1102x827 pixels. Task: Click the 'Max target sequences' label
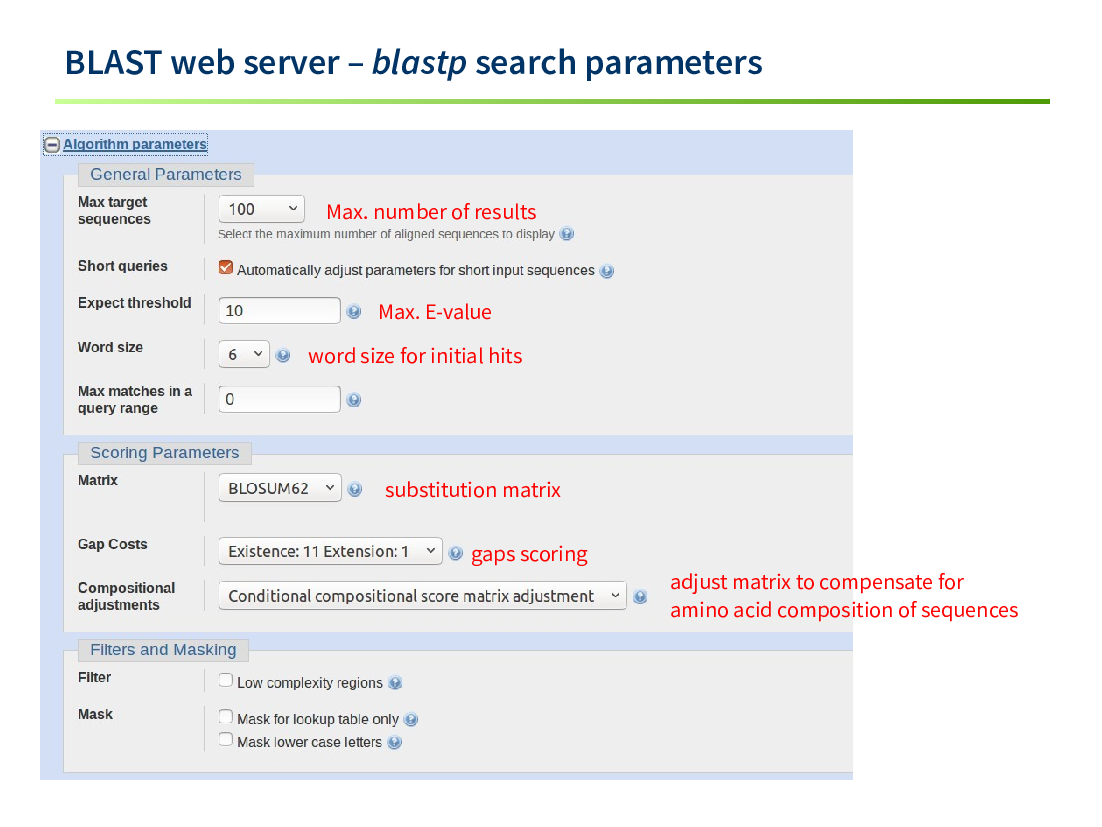(114, 211)
